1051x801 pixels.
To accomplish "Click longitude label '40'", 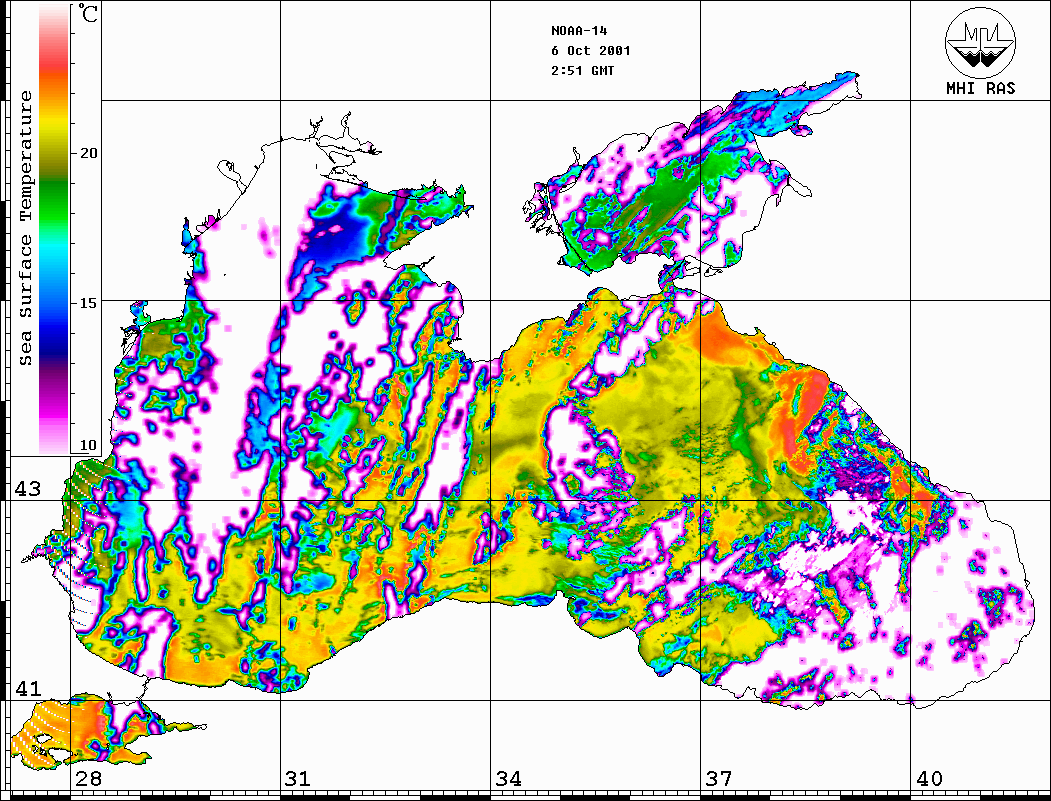I will point(929,778).
